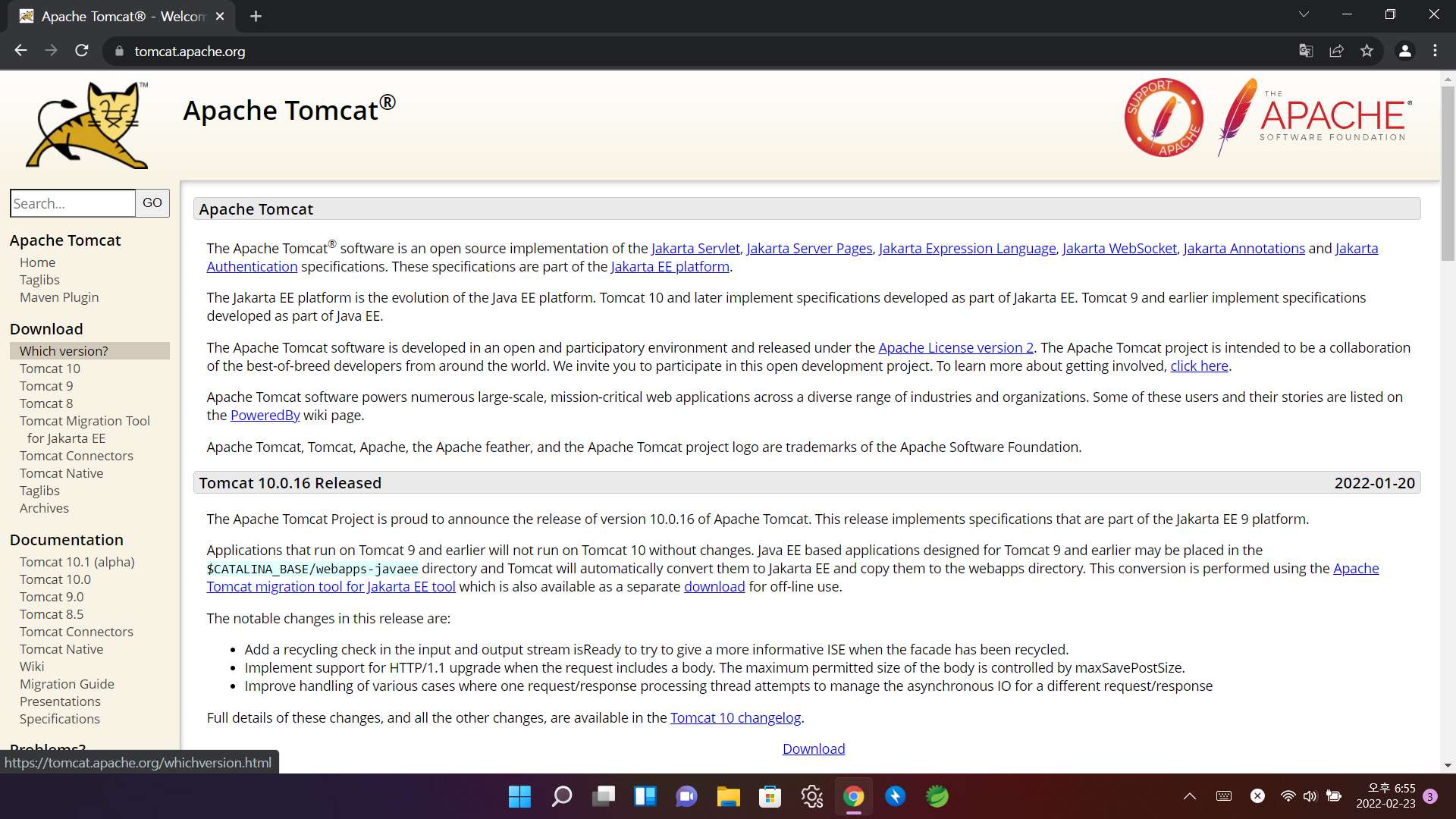
Task: Open File Explorer from the taskbar
Action: click(728, 796)
